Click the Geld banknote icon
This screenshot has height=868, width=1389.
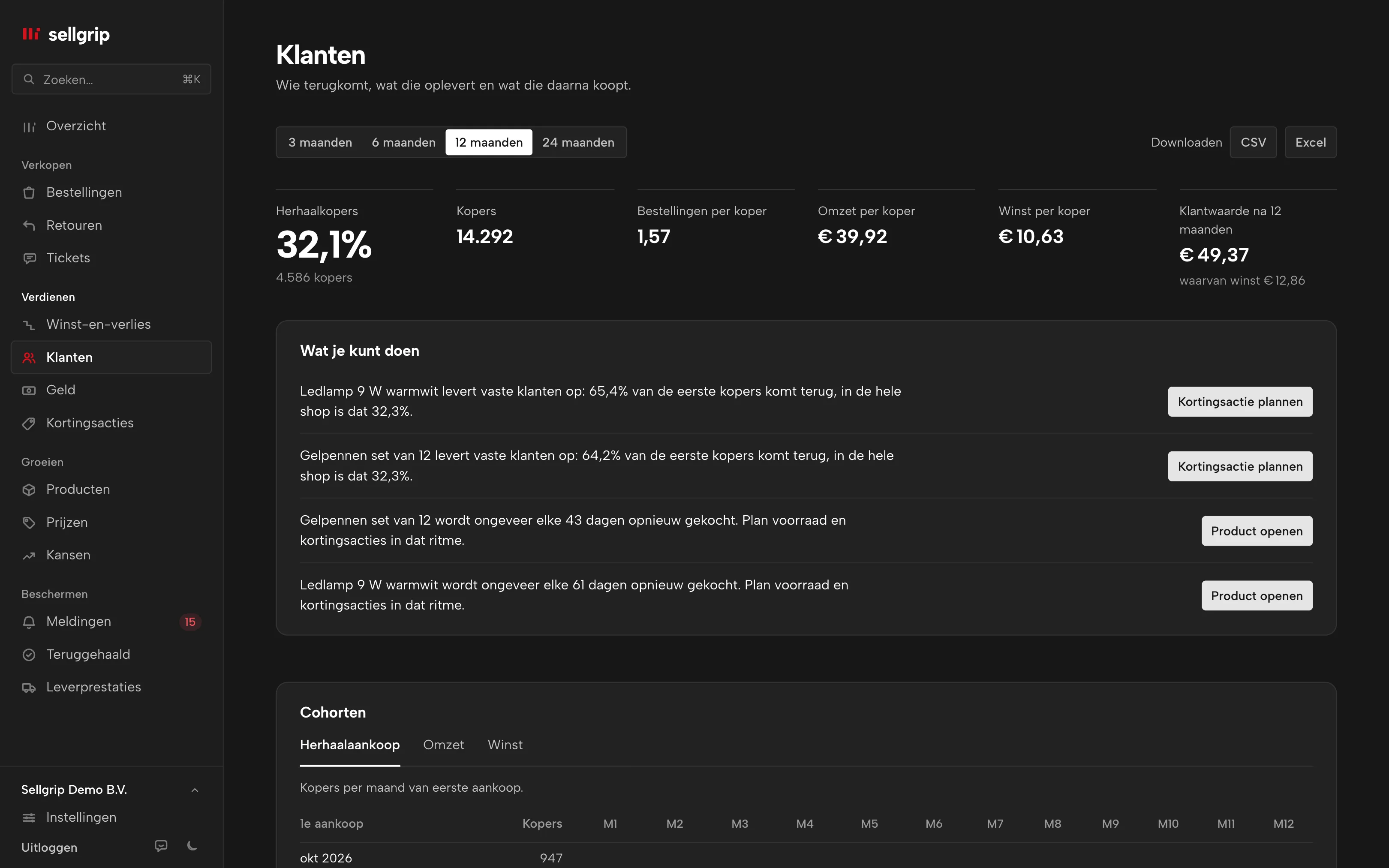click(x=29, y=390)
